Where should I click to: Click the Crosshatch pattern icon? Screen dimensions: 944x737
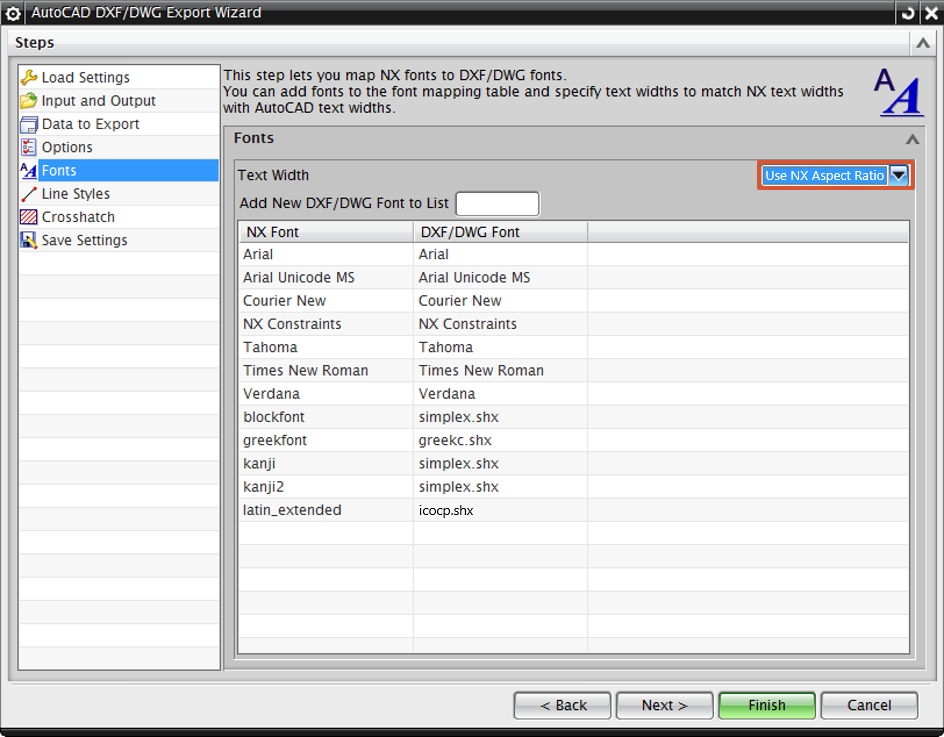[x=29, y=217]
